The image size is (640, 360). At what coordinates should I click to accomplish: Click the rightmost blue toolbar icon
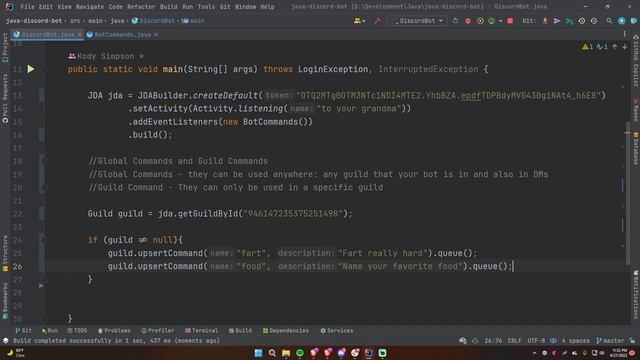pyautogui.click(x=633, y=21)
